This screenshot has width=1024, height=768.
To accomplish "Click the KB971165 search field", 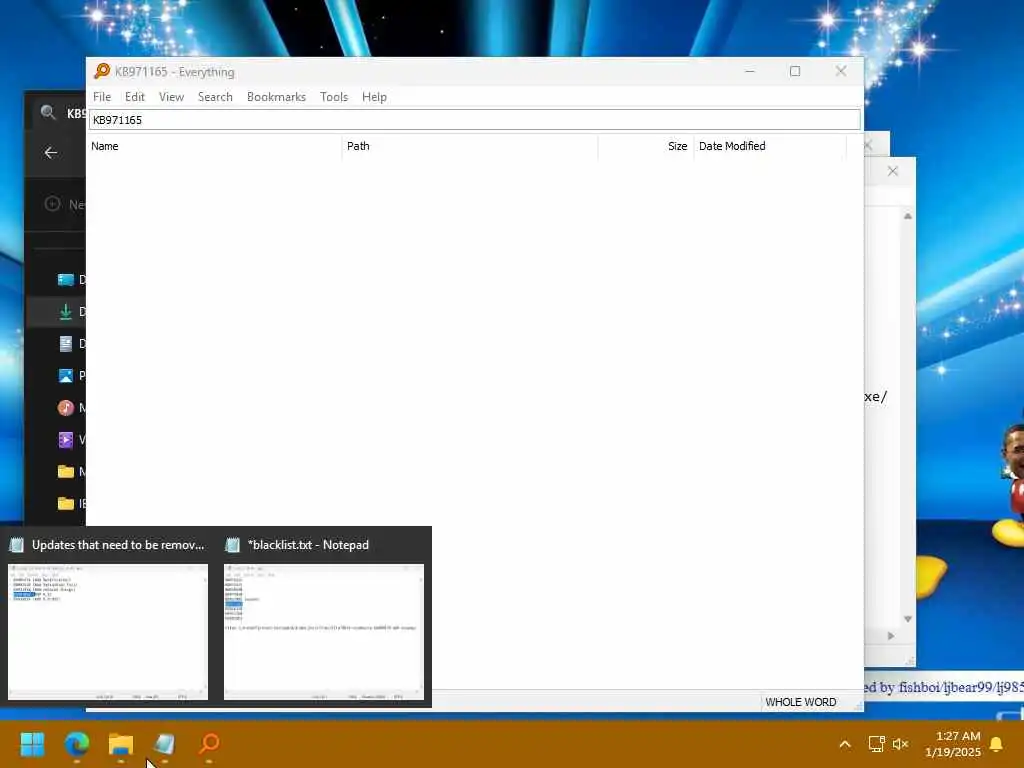I will click(474, 120).
